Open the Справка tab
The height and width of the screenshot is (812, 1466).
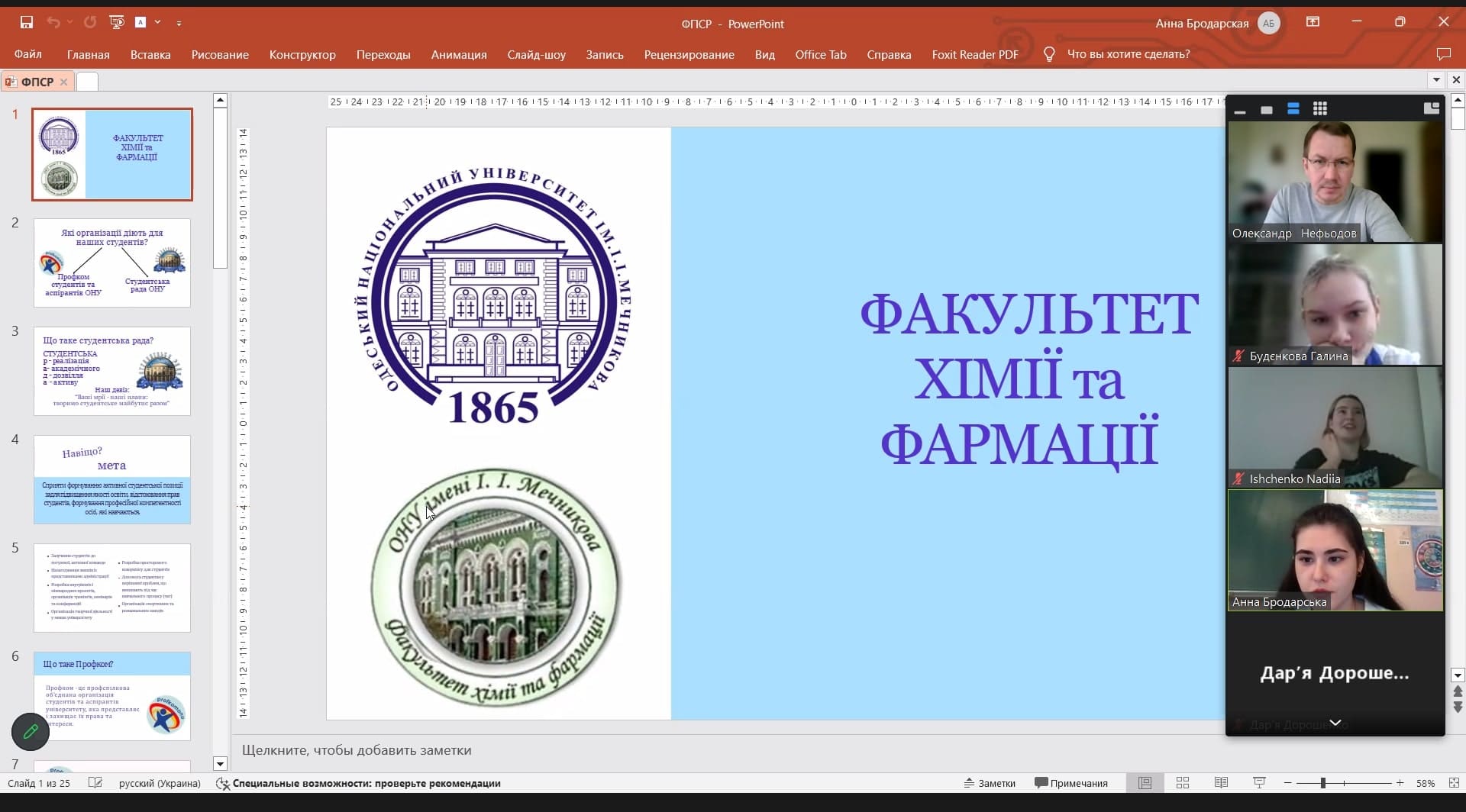[x=889, y=54]
